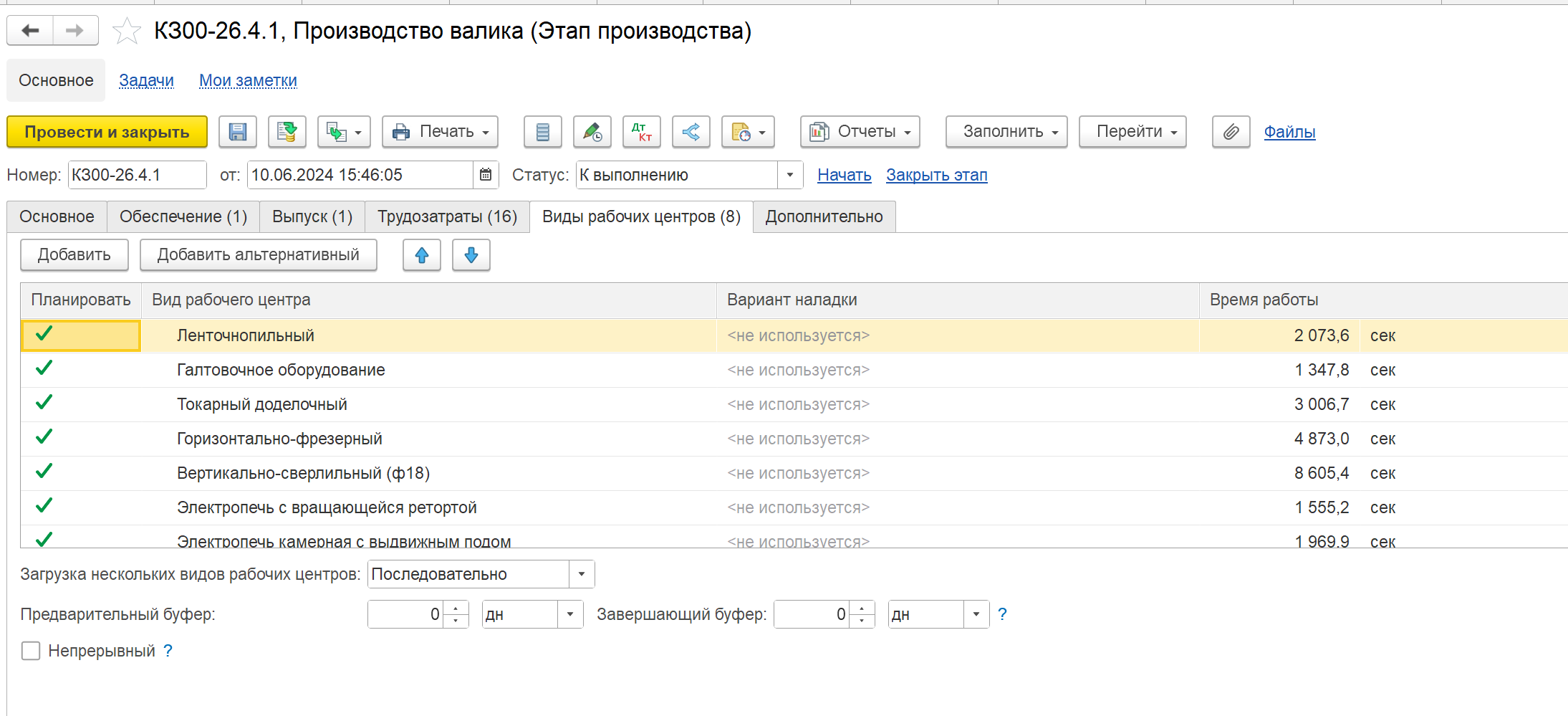1568x716 pixels.
Task: Click the Завершающий буфер stepper arrows
Action: tap(862, 614)
